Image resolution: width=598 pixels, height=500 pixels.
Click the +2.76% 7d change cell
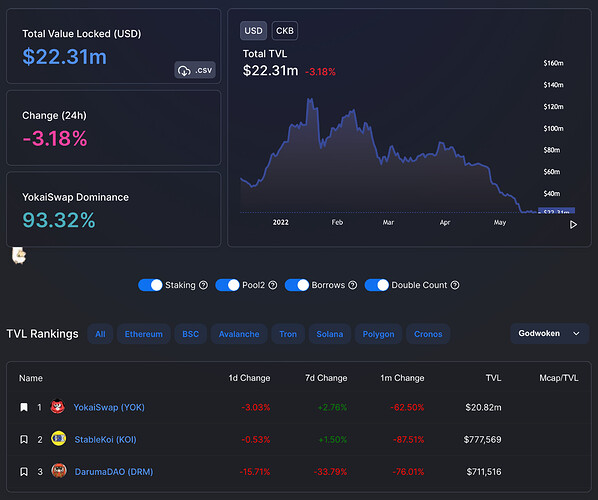[332, 408]
